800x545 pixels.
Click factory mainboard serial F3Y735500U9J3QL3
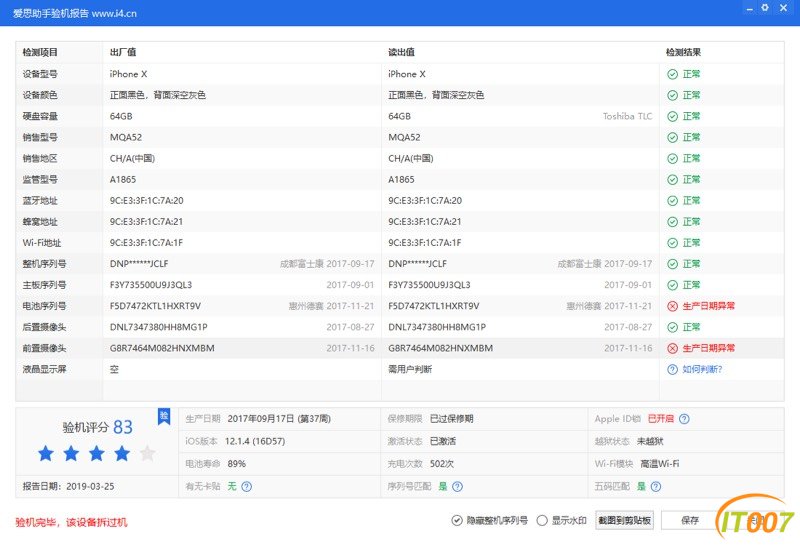(151, 285)
